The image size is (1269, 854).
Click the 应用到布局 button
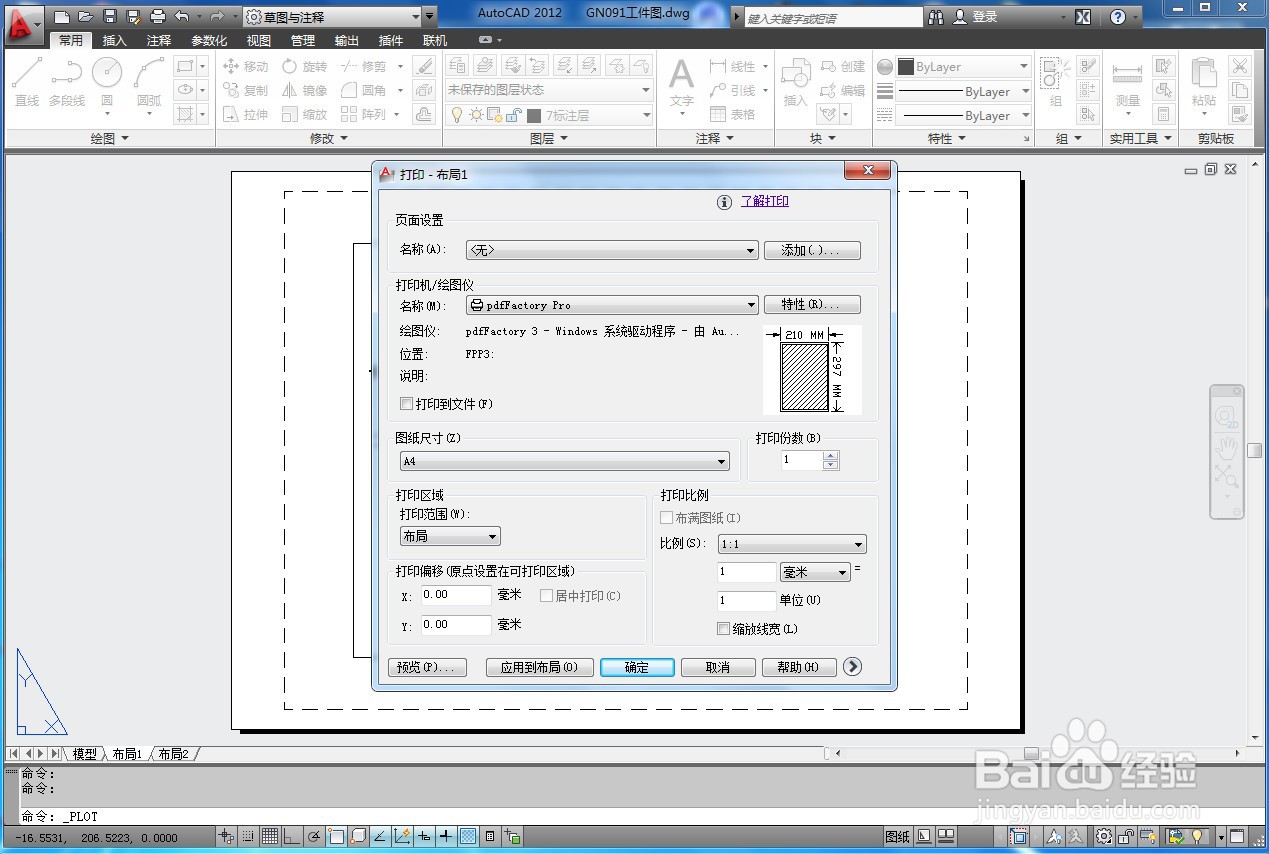click(x=540, y=667)
